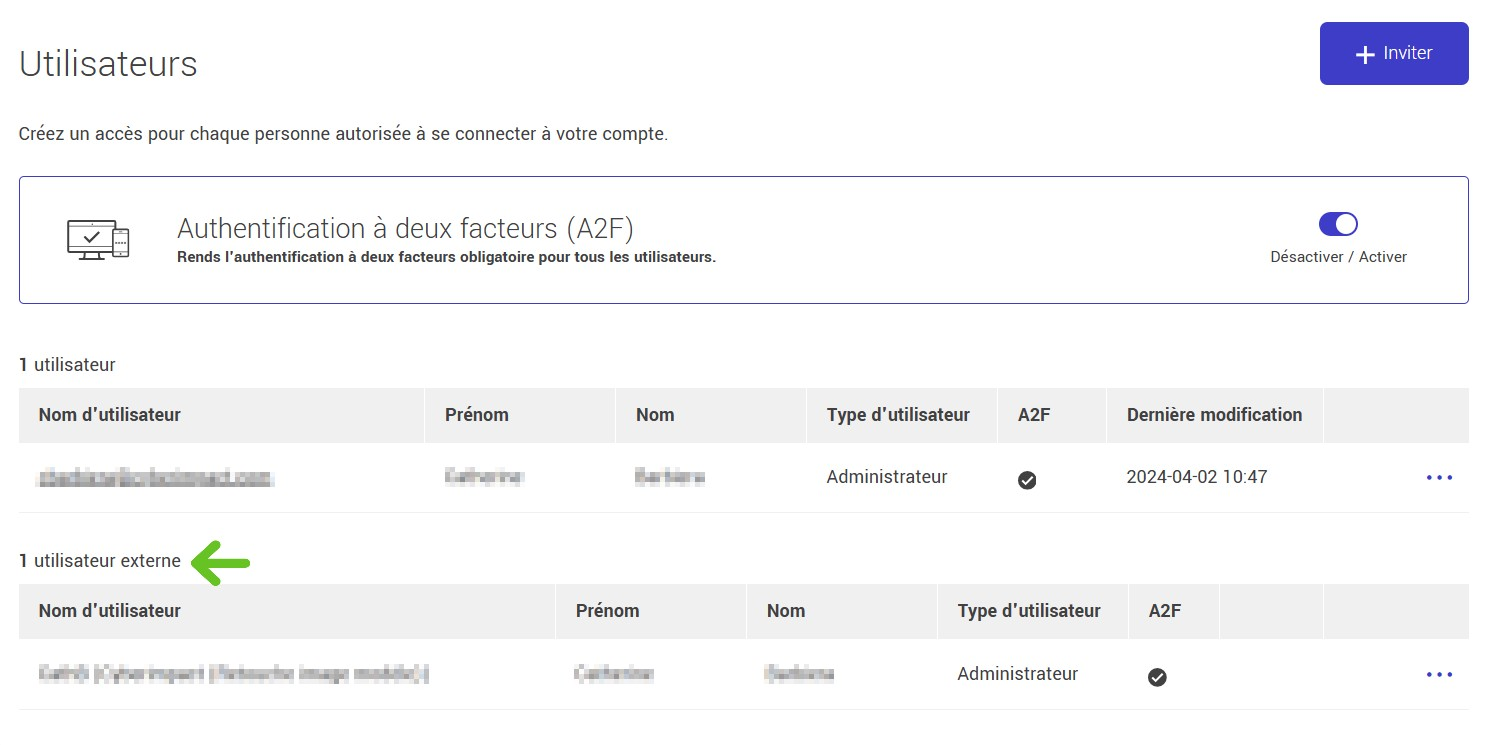Click the Inviter button
The image size is (1487, 745).
point(1393,54)
